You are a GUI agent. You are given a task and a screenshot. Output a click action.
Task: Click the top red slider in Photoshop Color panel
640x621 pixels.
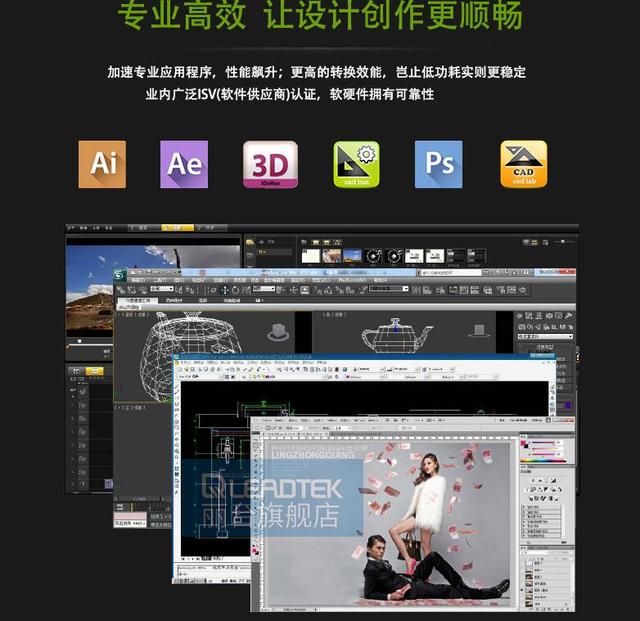click(x=543, y=442)
